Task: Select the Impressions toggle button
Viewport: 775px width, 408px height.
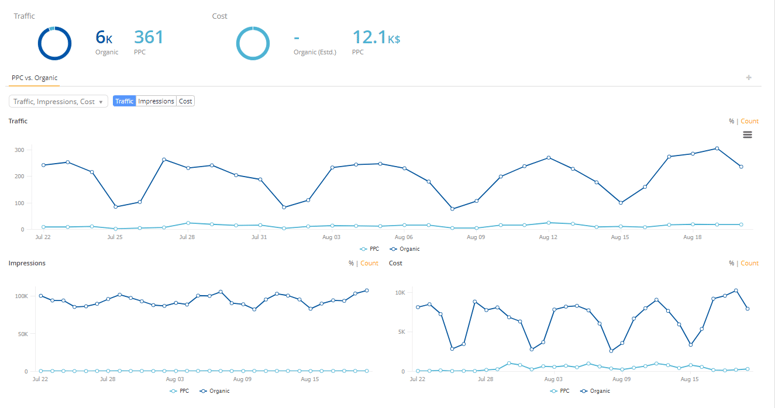Action: tap(156, 101)
